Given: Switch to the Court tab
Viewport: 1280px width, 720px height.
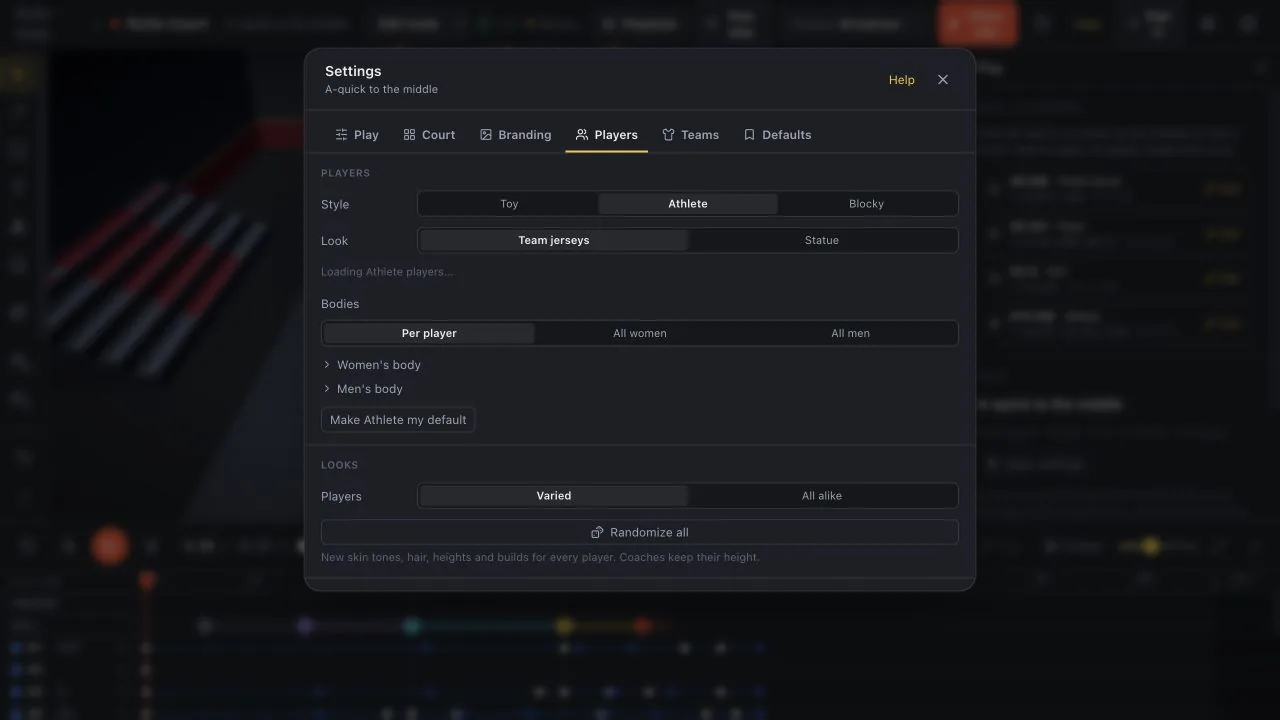Looking at the screenshot, I should pyautogui.click(x=429, y=135).
